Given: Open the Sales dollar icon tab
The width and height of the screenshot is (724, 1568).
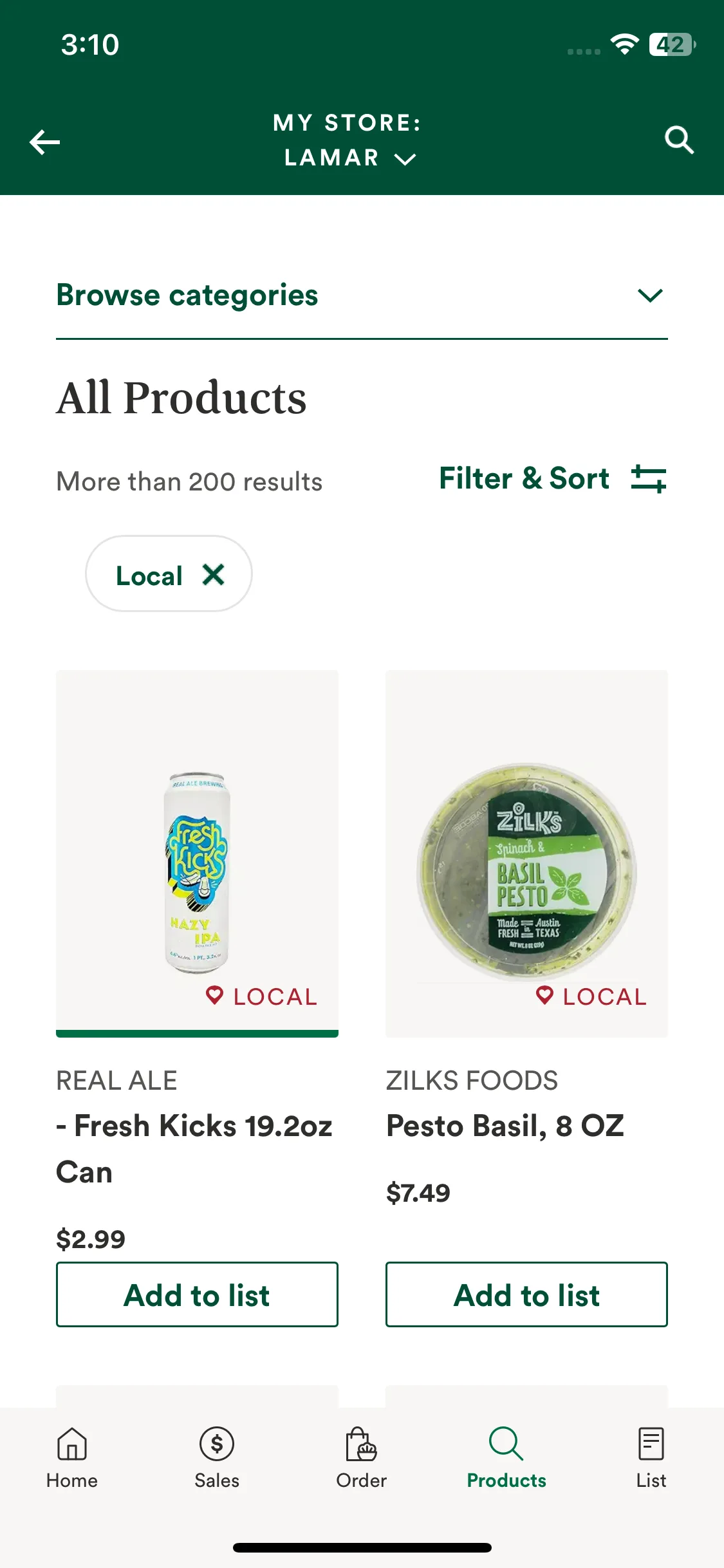Looking at the screenshot, I should click(217, 1444).
